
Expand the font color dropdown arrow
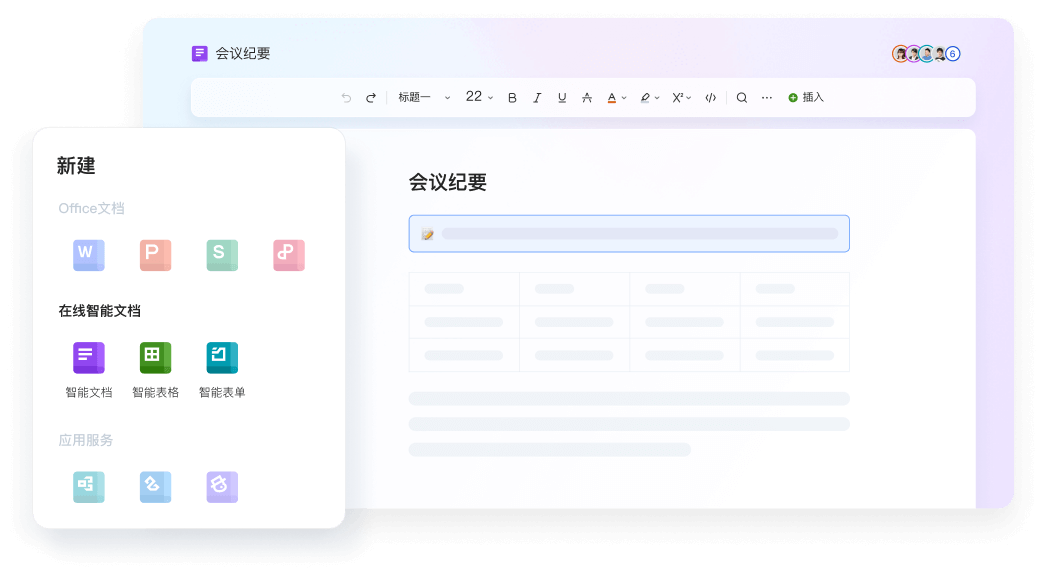tap(624, 98)
